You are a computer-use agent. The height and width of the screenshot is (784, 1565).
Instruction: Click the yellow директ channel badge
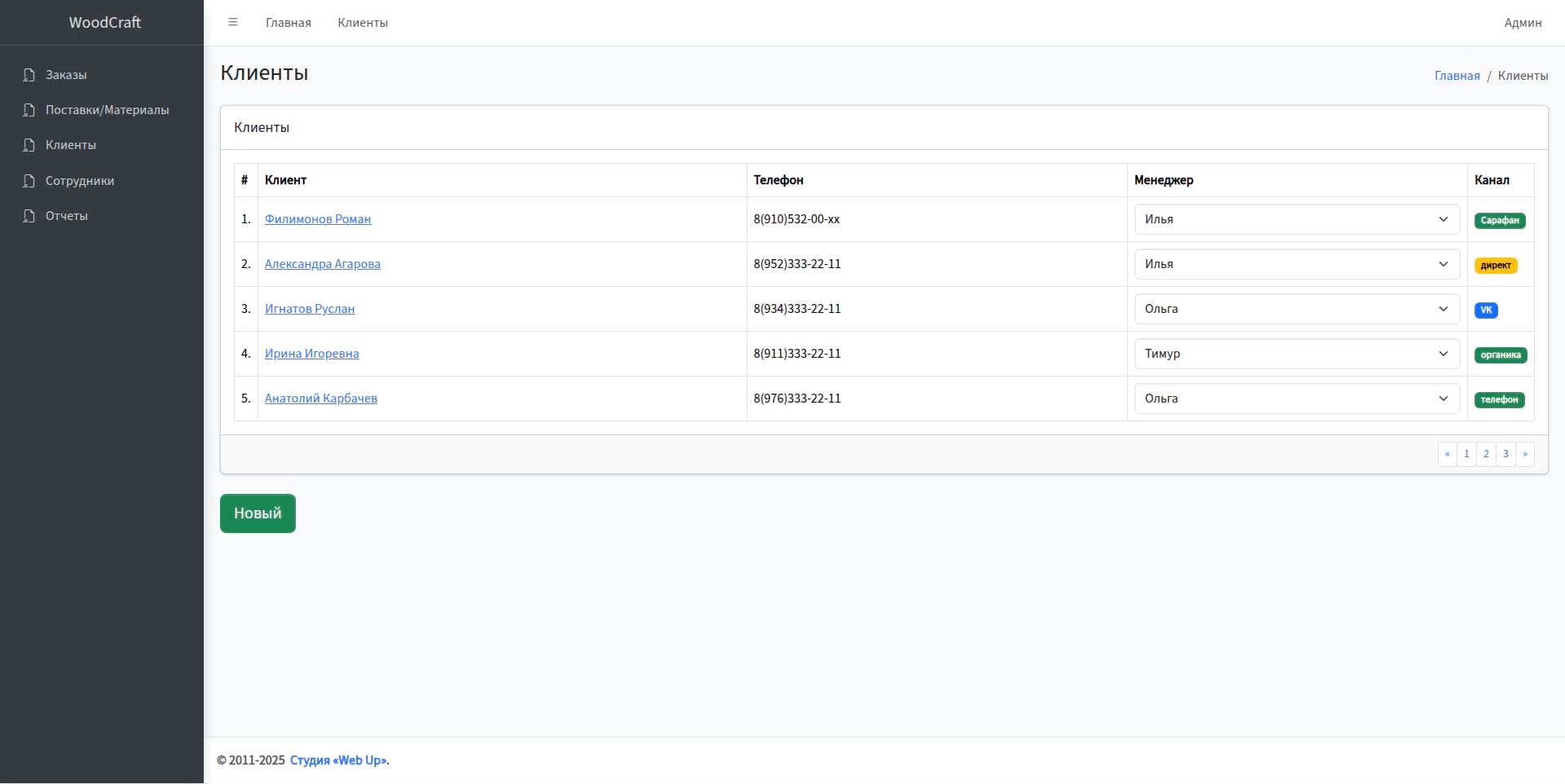click(x=1495, y=265)
